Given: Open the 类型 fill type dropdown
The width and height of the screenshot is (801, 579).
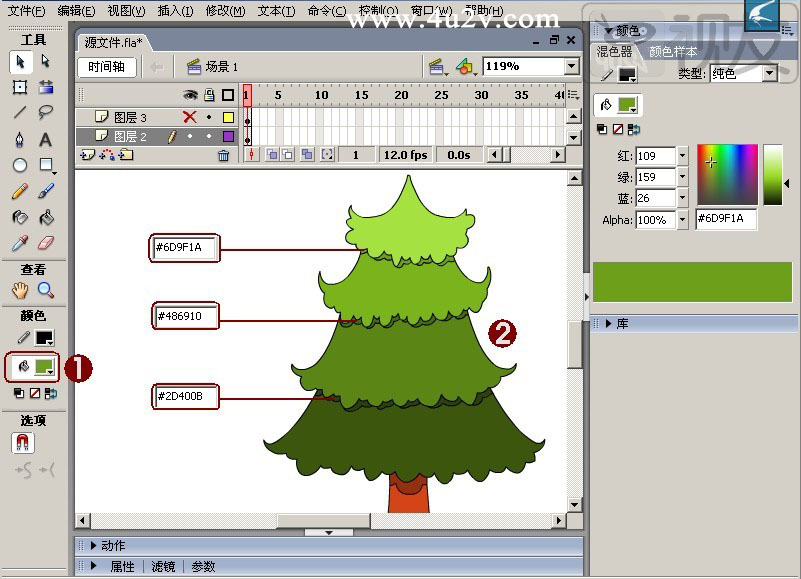Looking at the screenshot, I should click(x=769, y=74).
